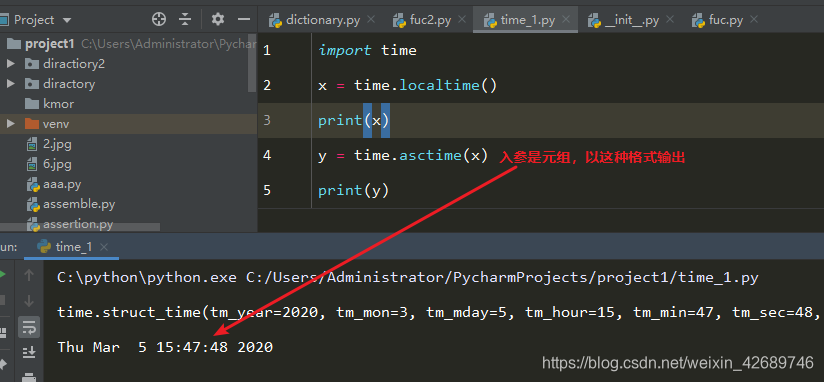This screenshot has width=824, height=382.
Task: Close the __init__.py tab
Action: point(670,19)
